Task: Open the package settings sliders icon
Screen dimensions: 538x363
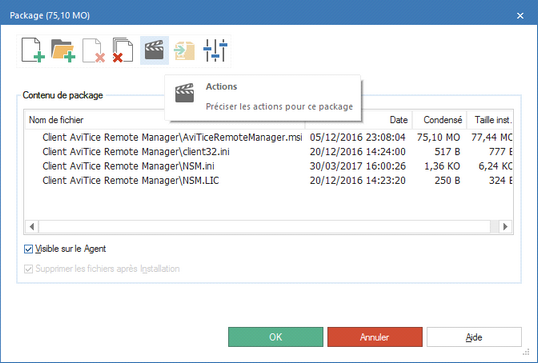Action: coord(215,50)
